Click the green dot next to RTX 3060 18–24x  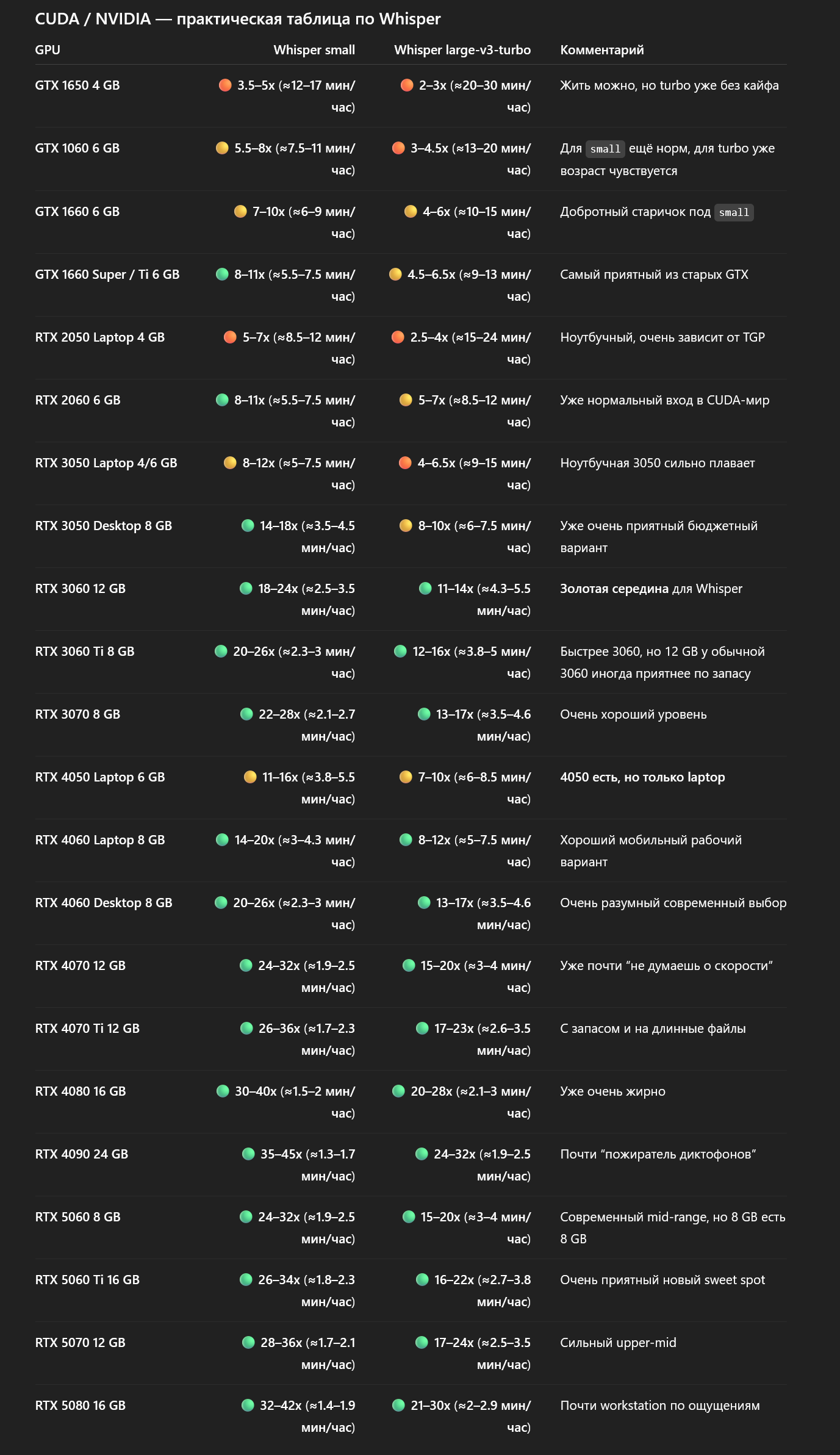click(x=246, y=588)
